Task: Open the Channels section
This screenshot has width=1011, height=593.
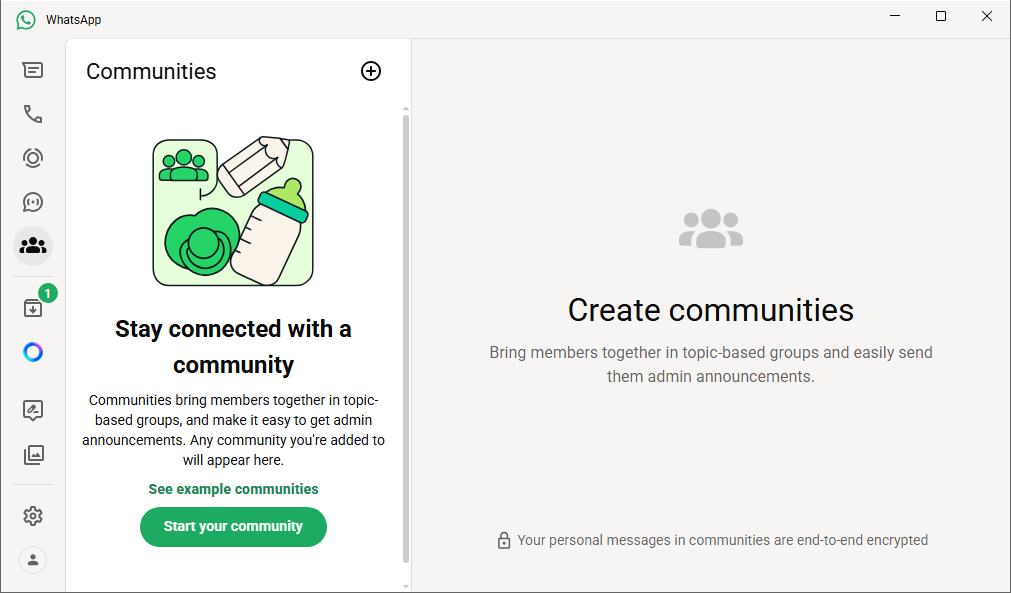Action: coord(33,202)
